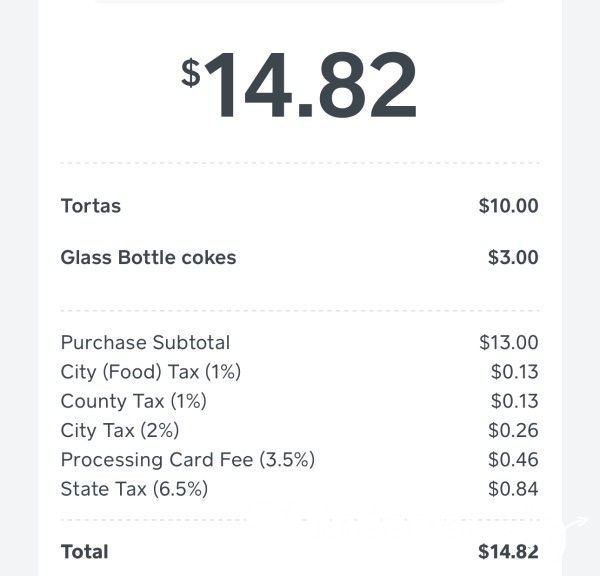The image size is (600, 576).
Task: Click the Processing Card Fee amount $0.46
Action: coord(513,460)
